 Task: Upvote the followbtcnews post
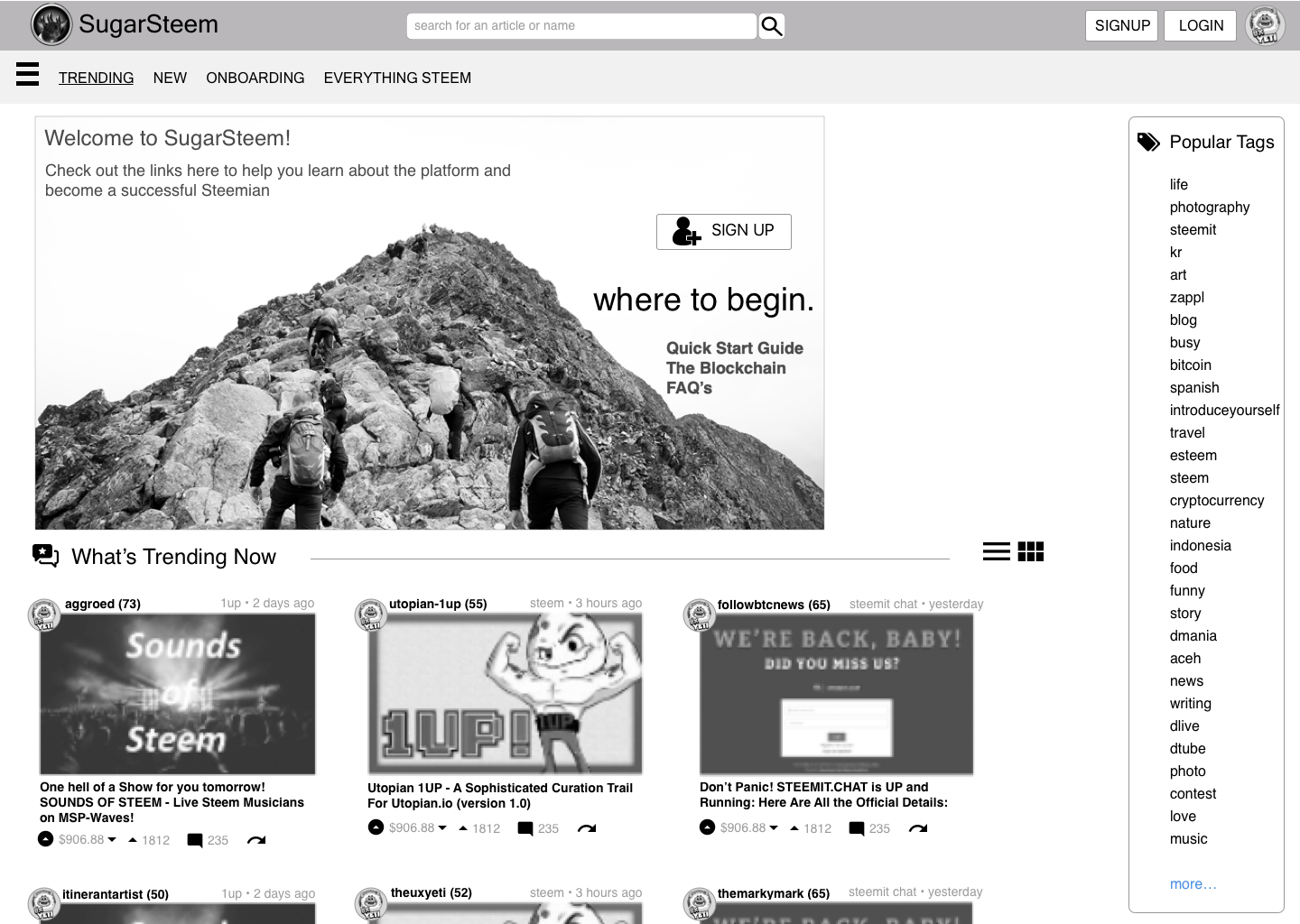708,827
